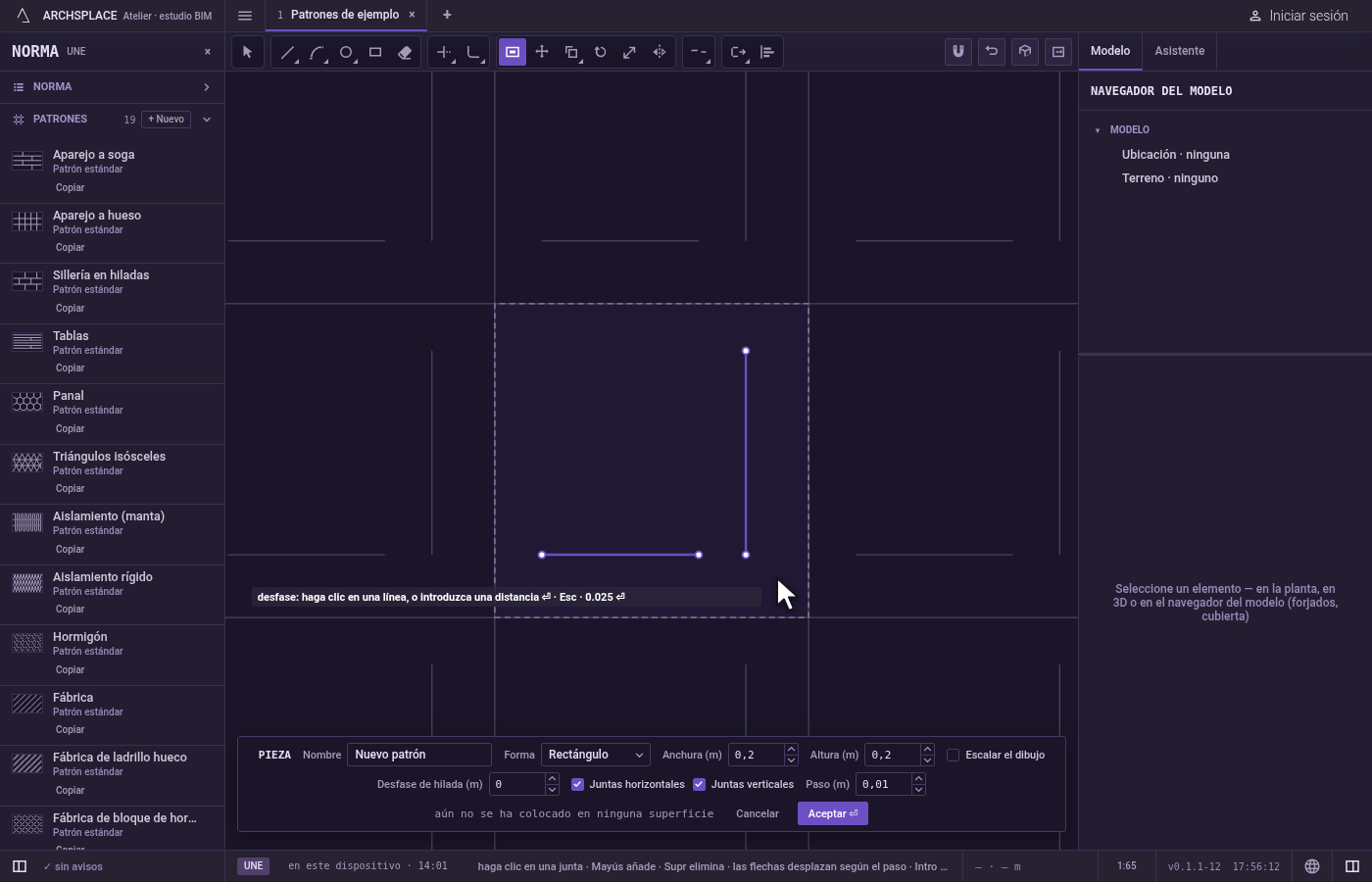Image resolution: width=1372 pixels, height=882 pixels.
Task: Select the circle tool
Action: click(x=346, y=52)
